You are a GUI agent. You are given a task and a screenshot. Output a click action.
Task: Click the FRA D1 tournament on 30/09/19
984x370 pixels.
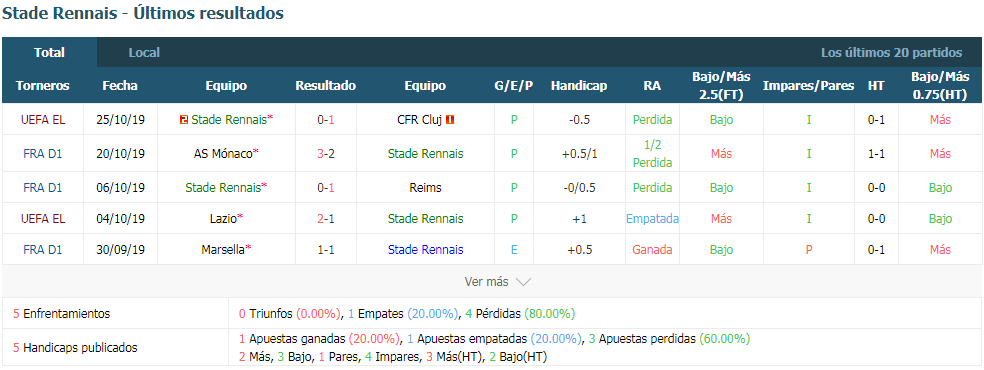point(43,250)
